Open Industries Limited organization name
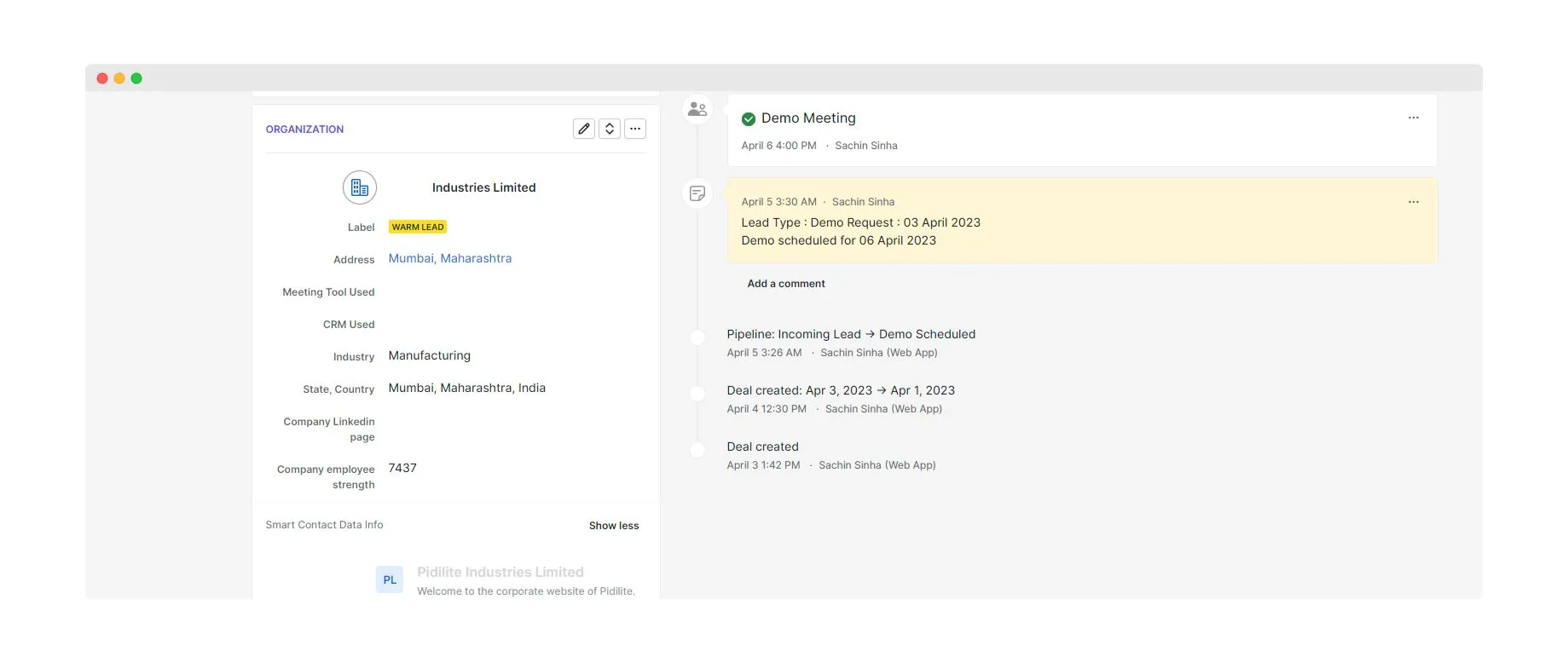Viewport: 1568px width, 663px height. (483, 187)
